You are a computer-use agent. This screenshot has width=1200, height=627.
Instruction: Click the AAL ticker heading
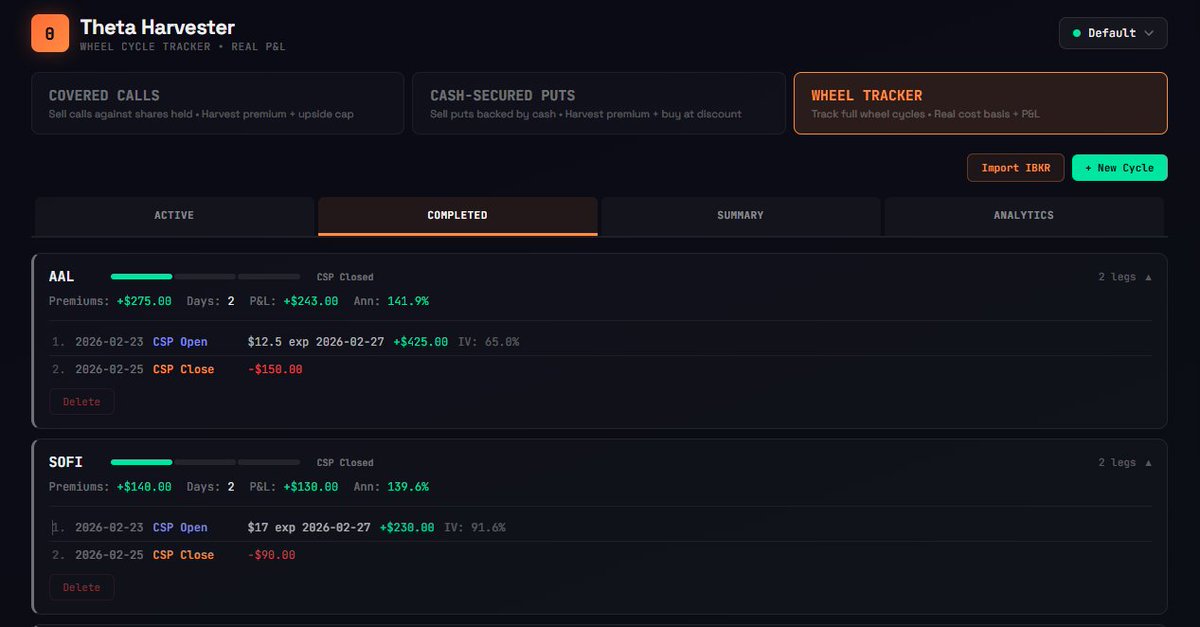(x=61, y=277)
